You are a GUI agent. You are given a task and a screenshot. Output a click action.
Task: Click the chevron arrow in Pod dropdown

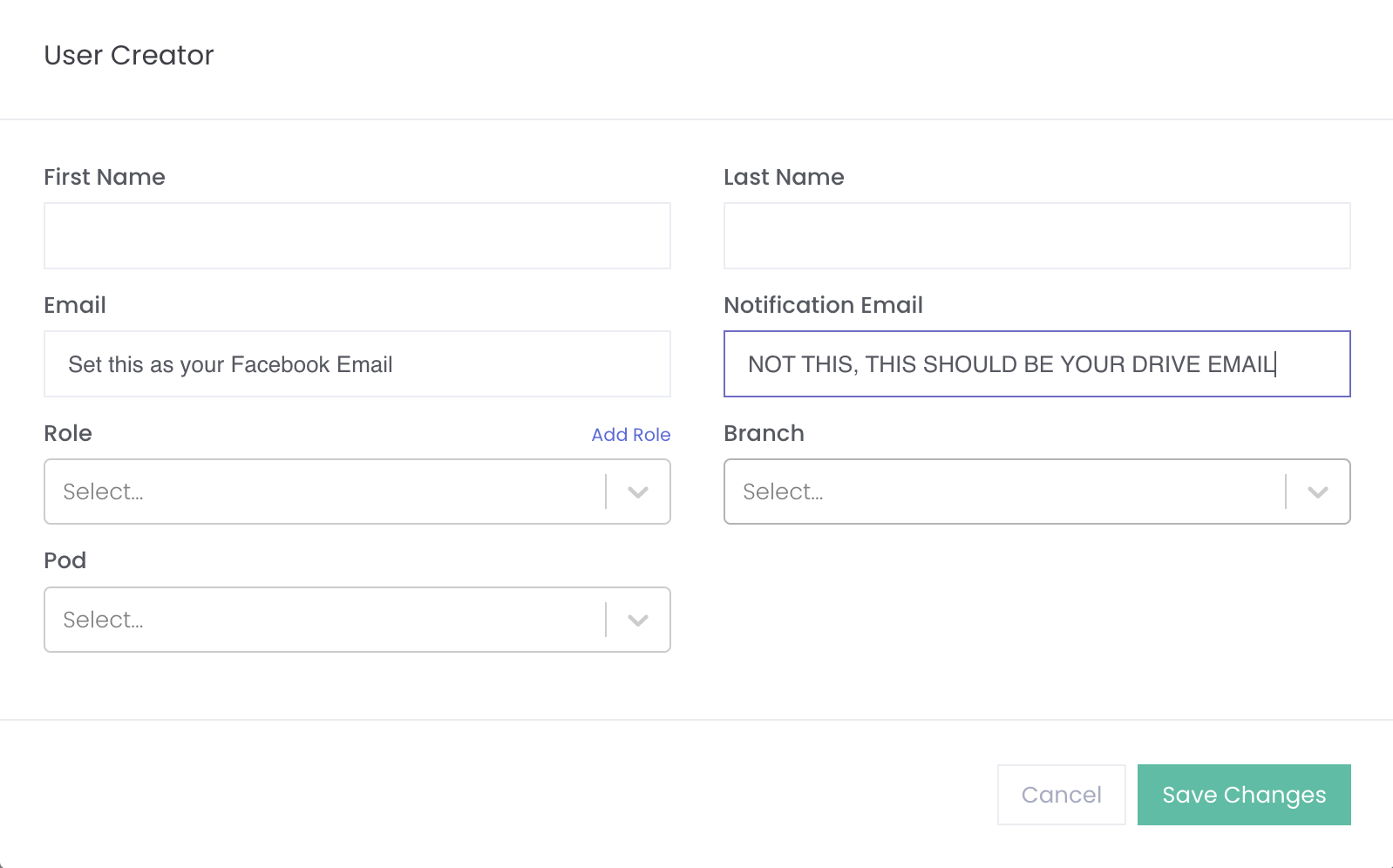tap(638, 620)
